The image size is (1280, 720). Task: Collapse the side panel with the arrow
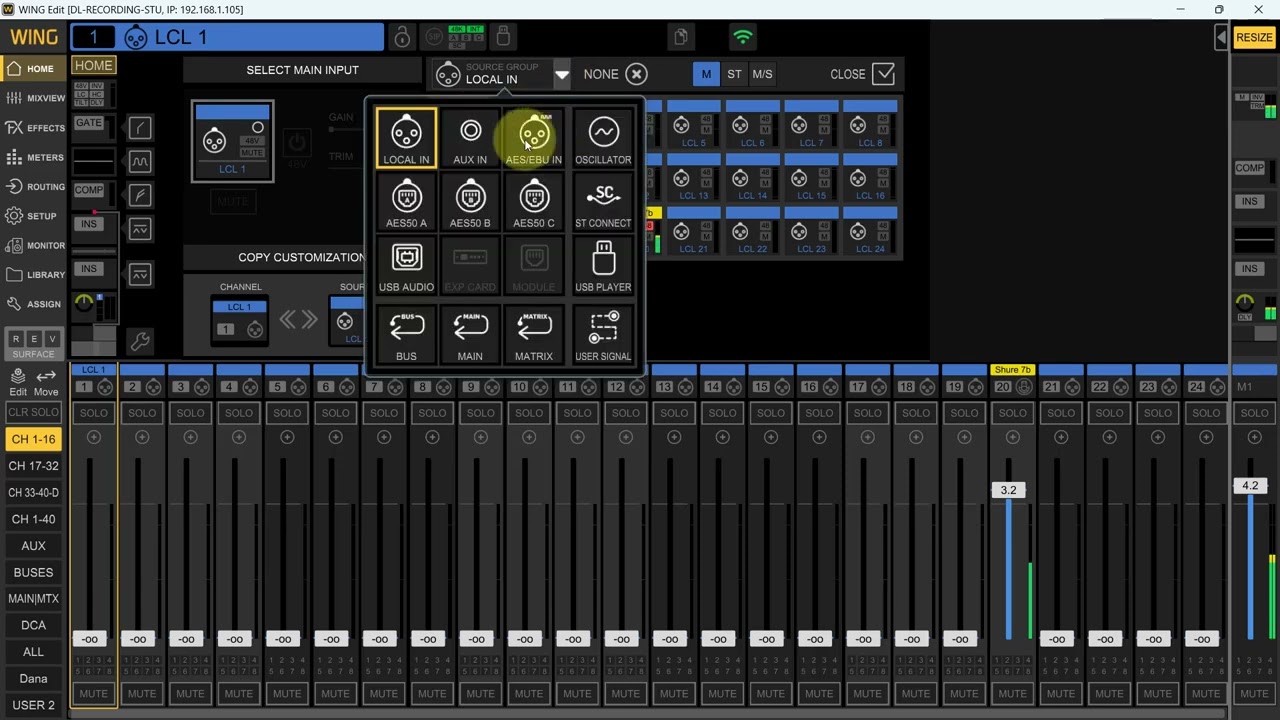coord(1222,37)
